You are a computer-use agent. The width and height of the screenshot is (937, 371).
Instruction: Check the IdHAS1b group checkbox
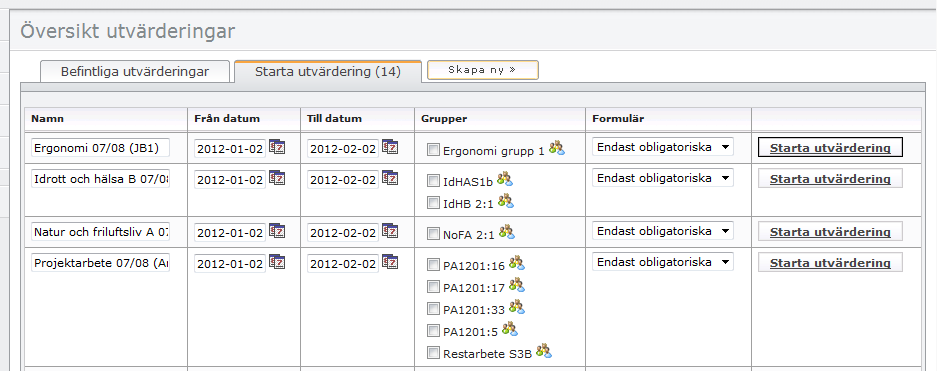433,181
